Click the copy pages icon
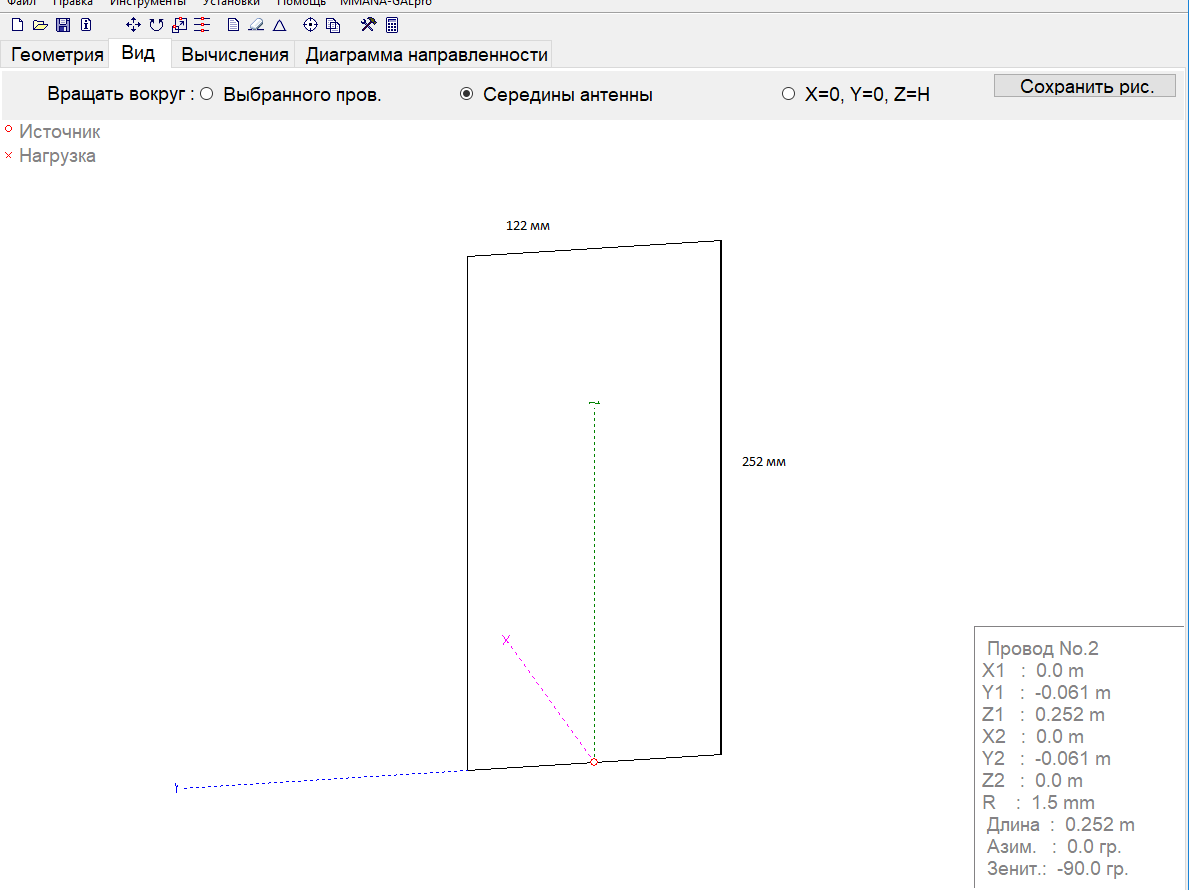This screenshot has height=890, width=1189. point(333,25)
